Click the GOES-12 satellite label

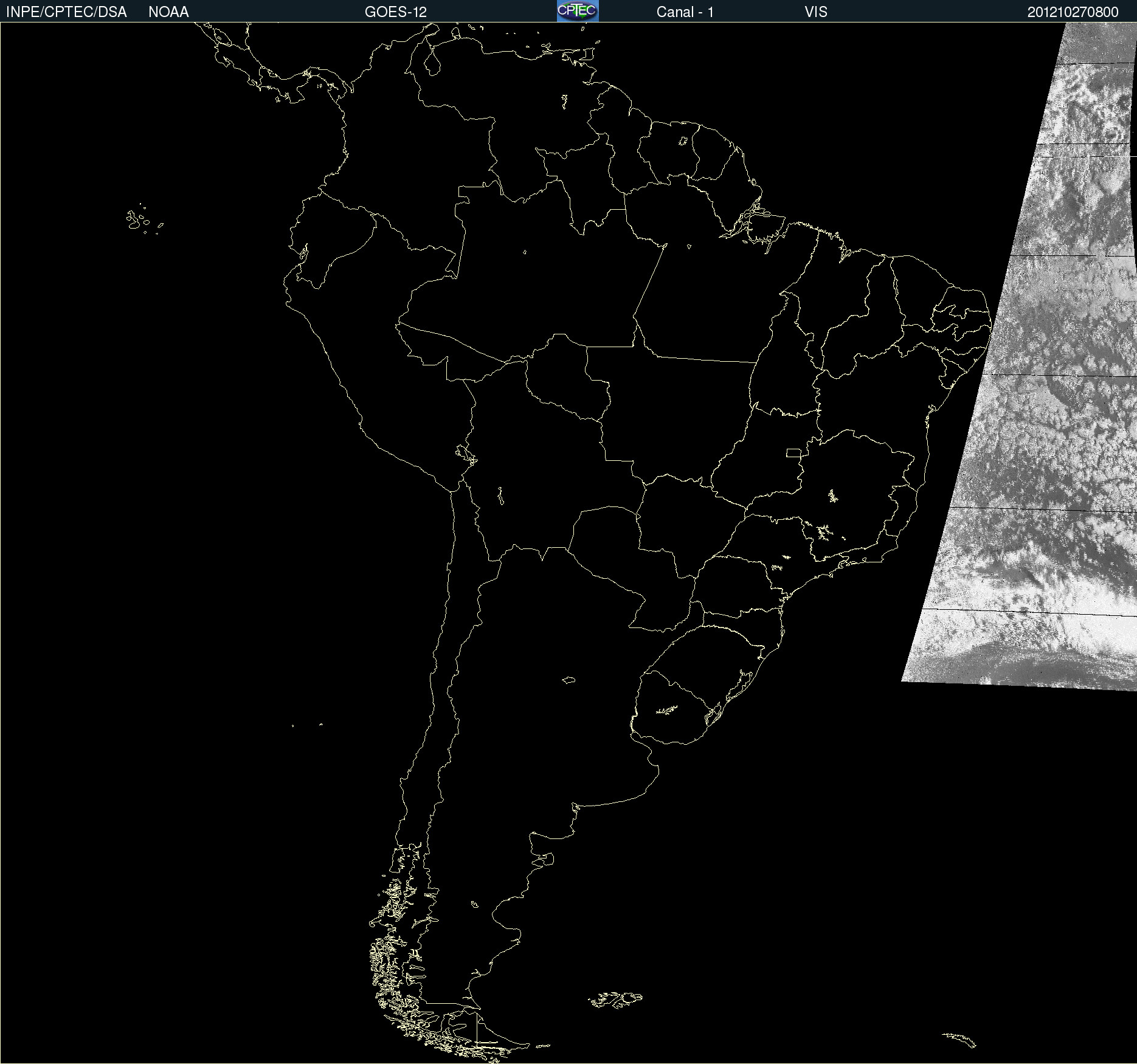coord(395,12)
